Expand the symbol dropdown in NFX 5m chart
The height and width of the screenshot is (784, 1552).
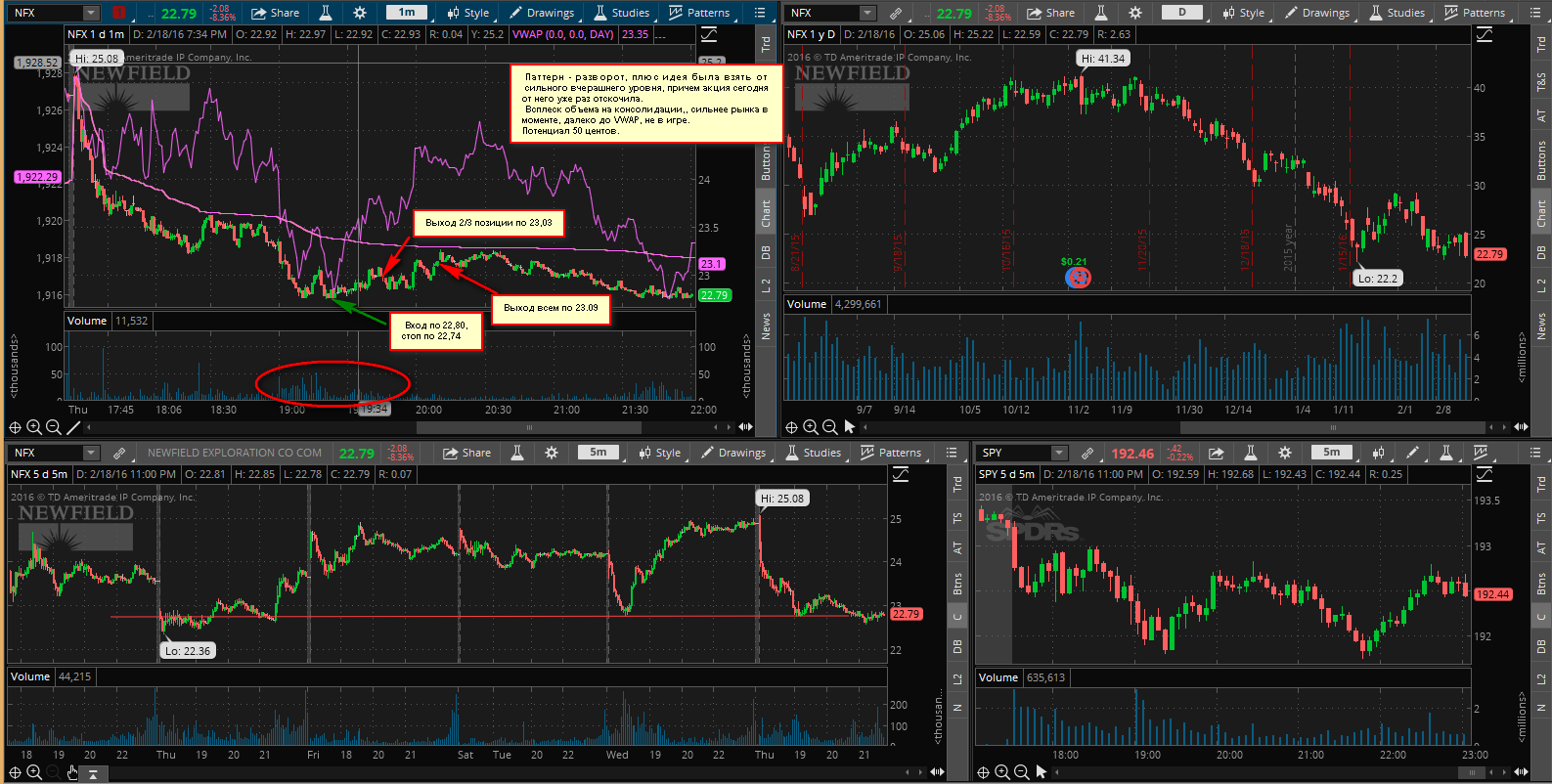pos(91,453)
